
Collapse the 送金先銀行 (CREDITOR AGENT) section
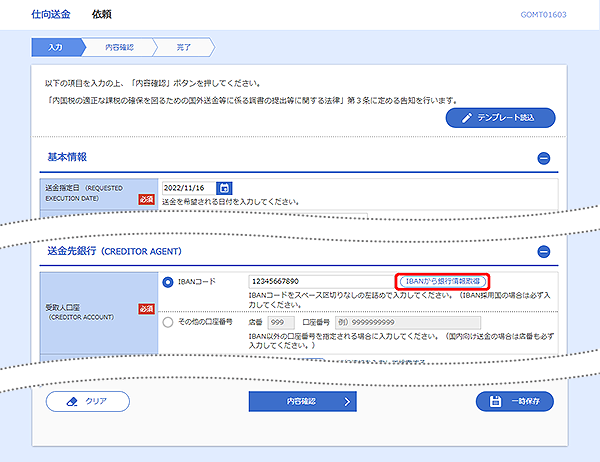pyautogui.click(x=544, y=251)
